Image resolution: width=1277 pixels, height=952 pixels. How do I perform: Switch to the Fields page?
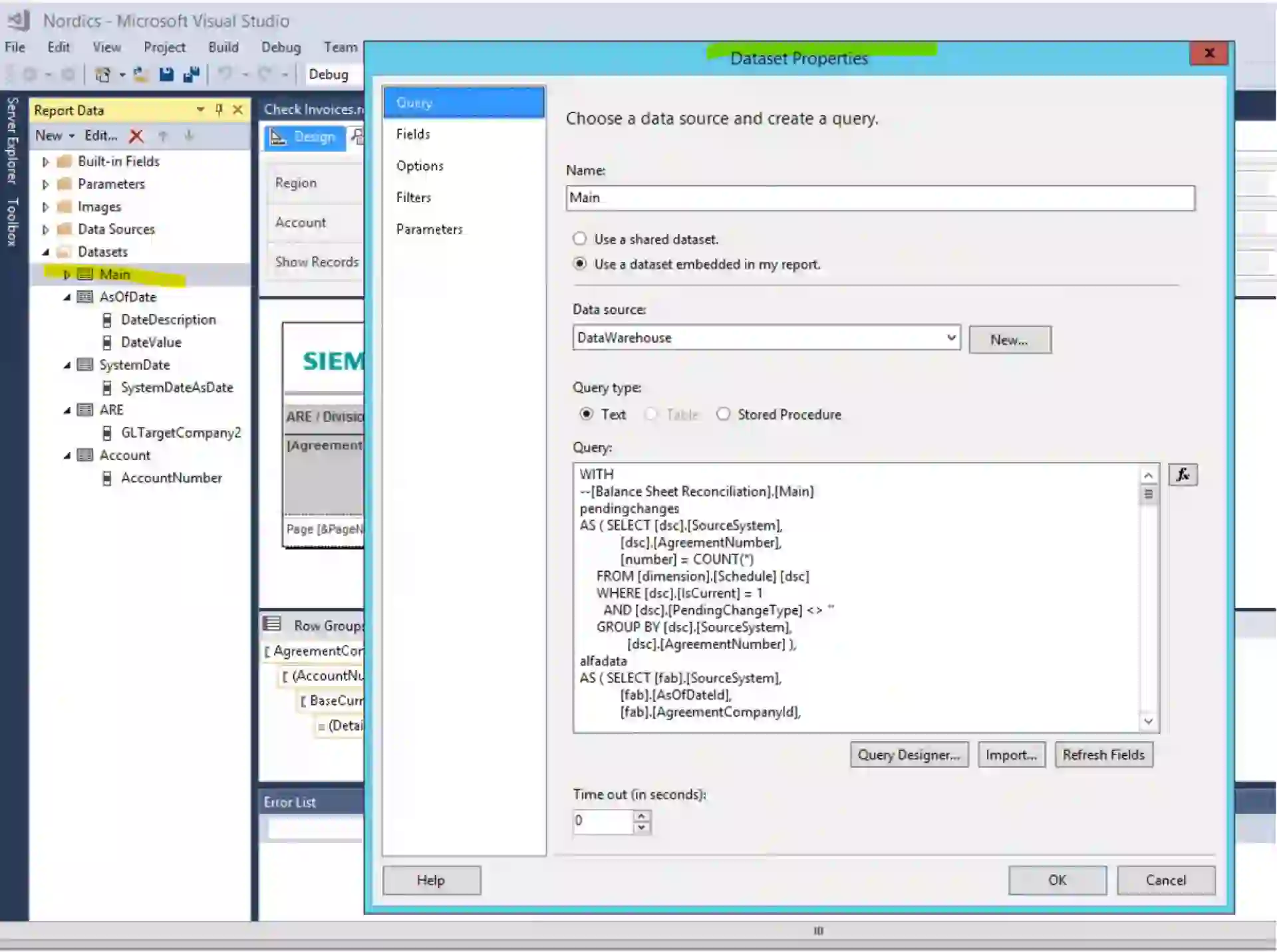click(x=413, y=134)
